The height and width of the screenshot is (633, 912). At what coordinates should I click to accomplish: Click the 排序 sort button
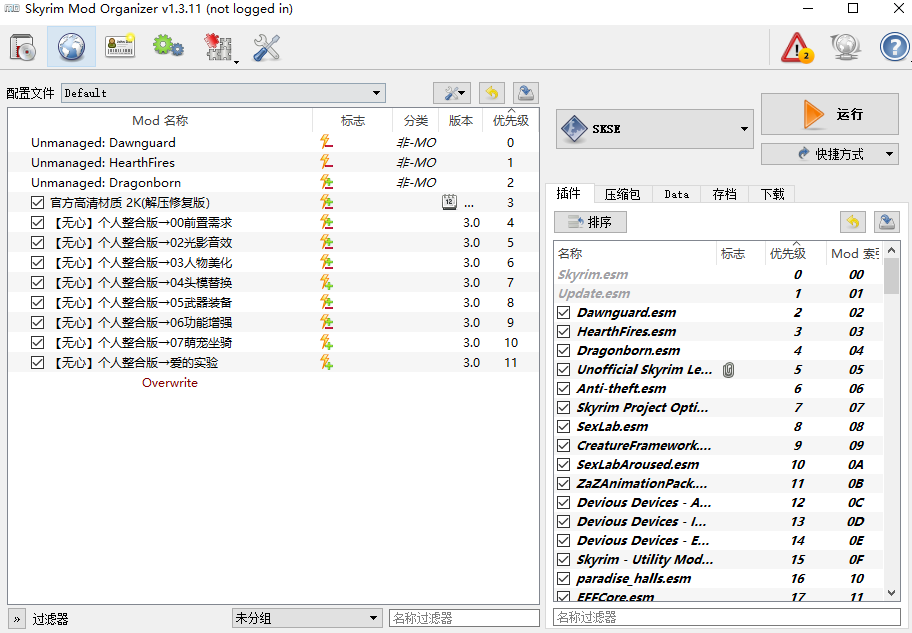pyautogui.click(x=590, y=222)
